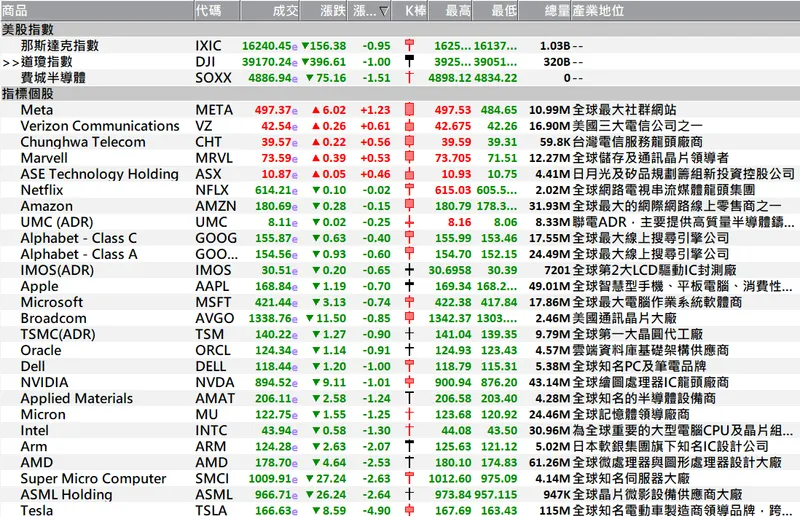Click Broadcom's AVGO ticker code

click(x=215, y=318)
